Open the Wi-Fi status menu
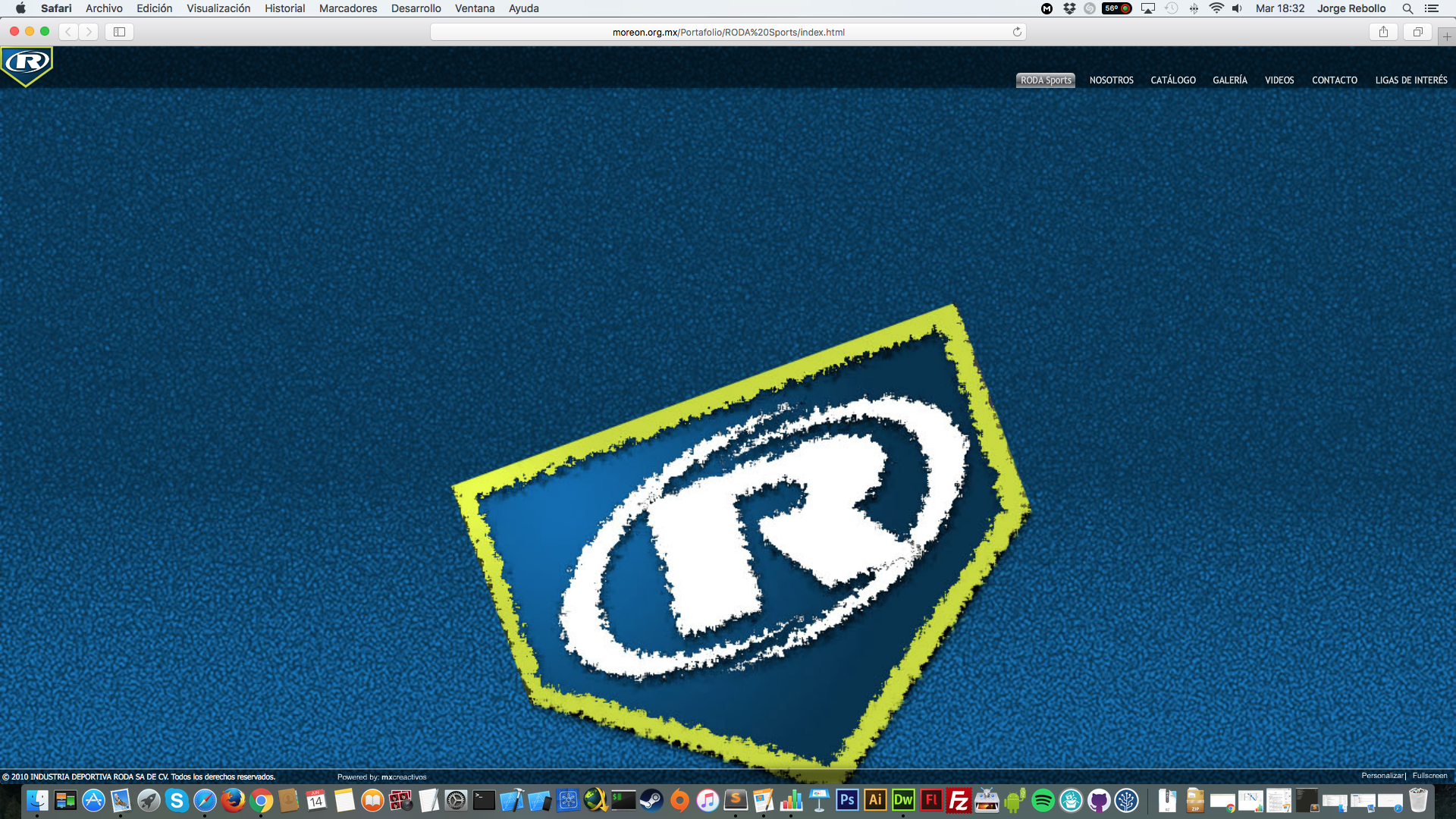The width and height of the screenshot is (1456, 819). pos(1216,8)
